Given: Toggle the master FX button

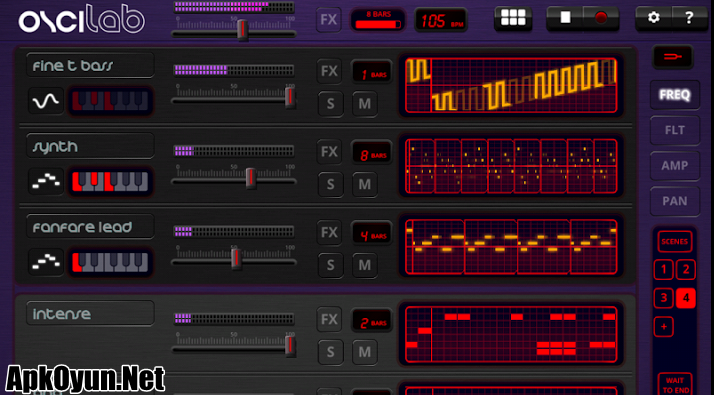Looking at the screenshot, I should click(329, 20).
